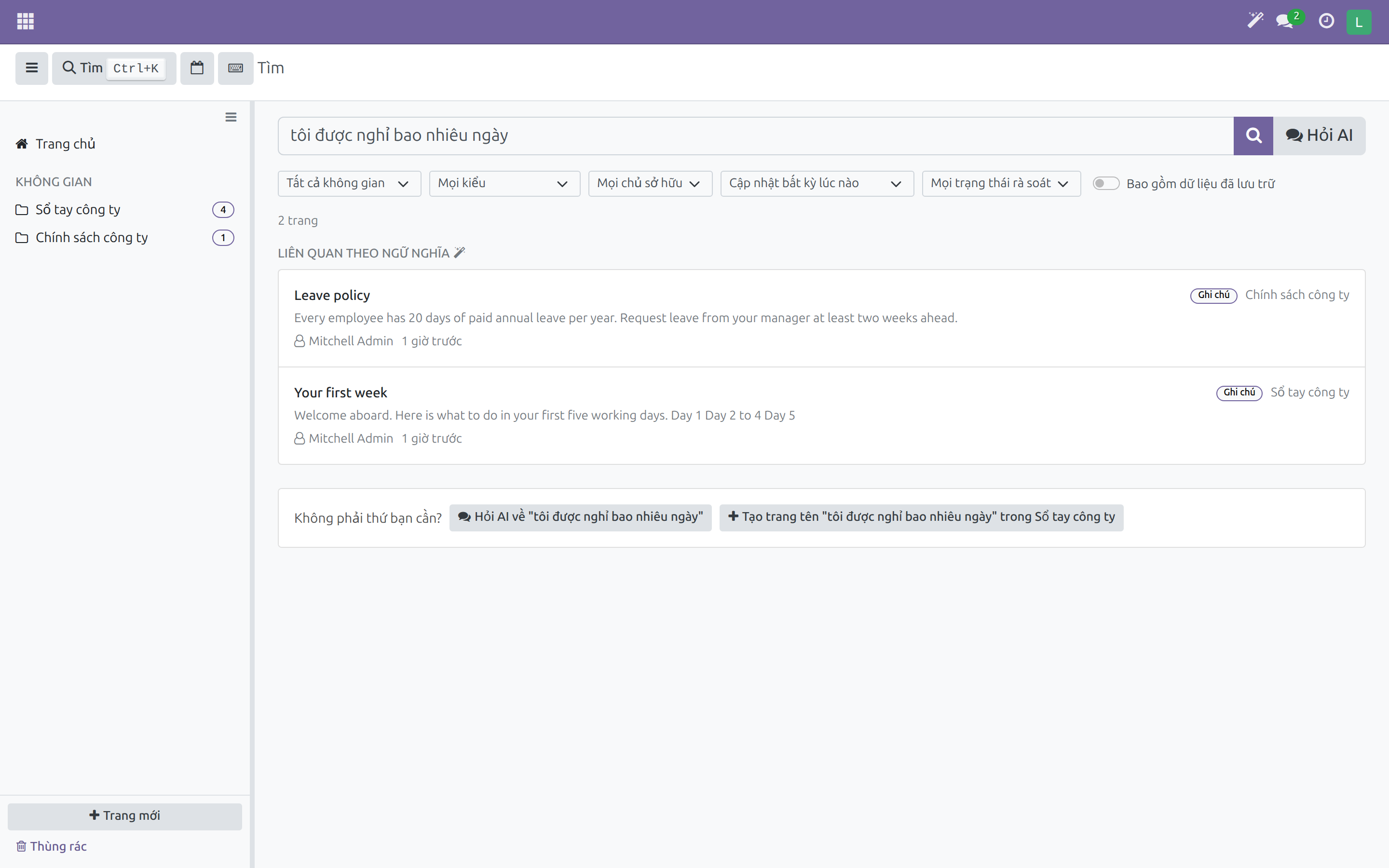Click badge 4 next to Sổ tay công ty

pyautogui.click(x=223, y=210)
